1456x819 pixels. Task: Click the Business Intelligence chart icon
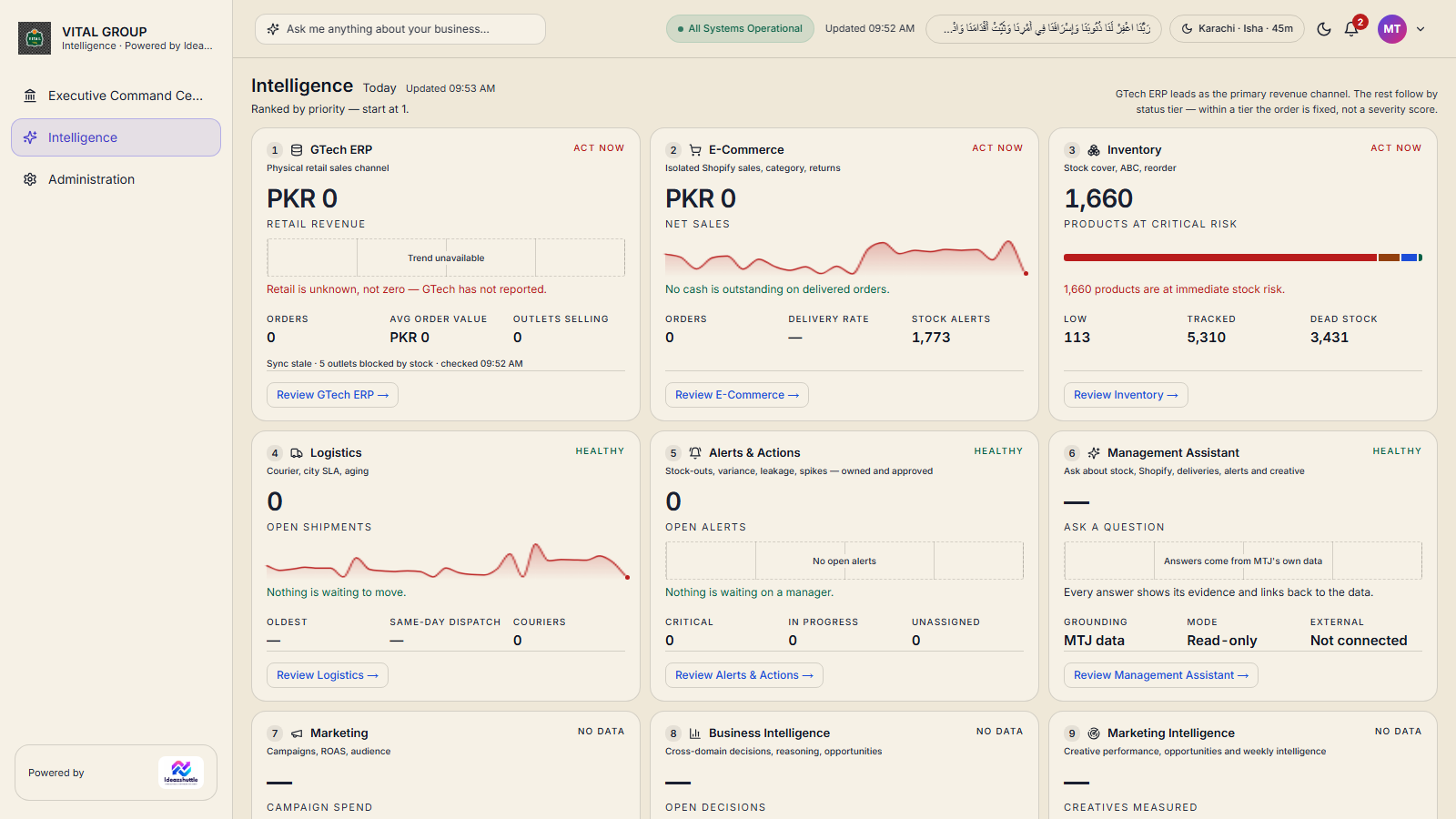click(695, 733)
